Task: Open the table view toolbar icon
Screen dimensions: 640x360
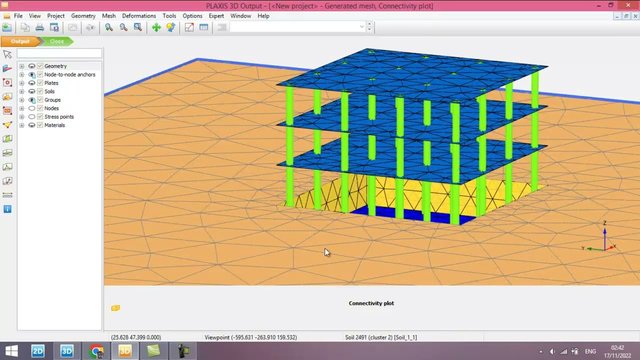Action: [x=204, y=28]
